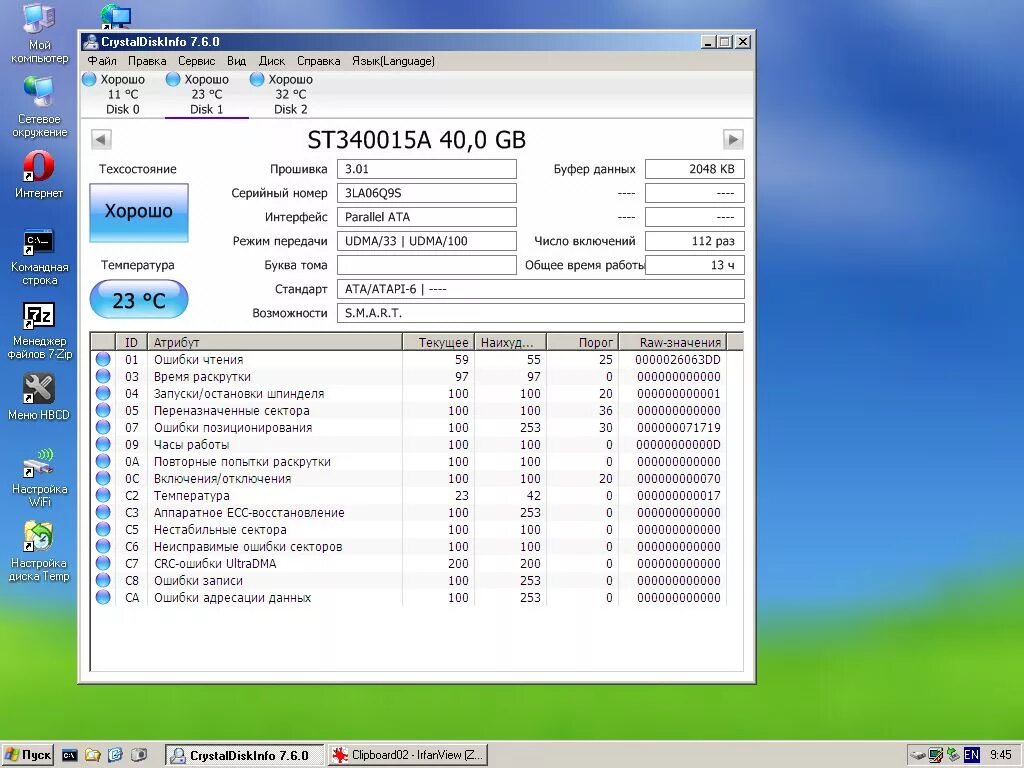The width and height of the screenshot is (1024, 768).
Task: Select the Повторные попытки раскрутки row
Action: coord(408,462)
